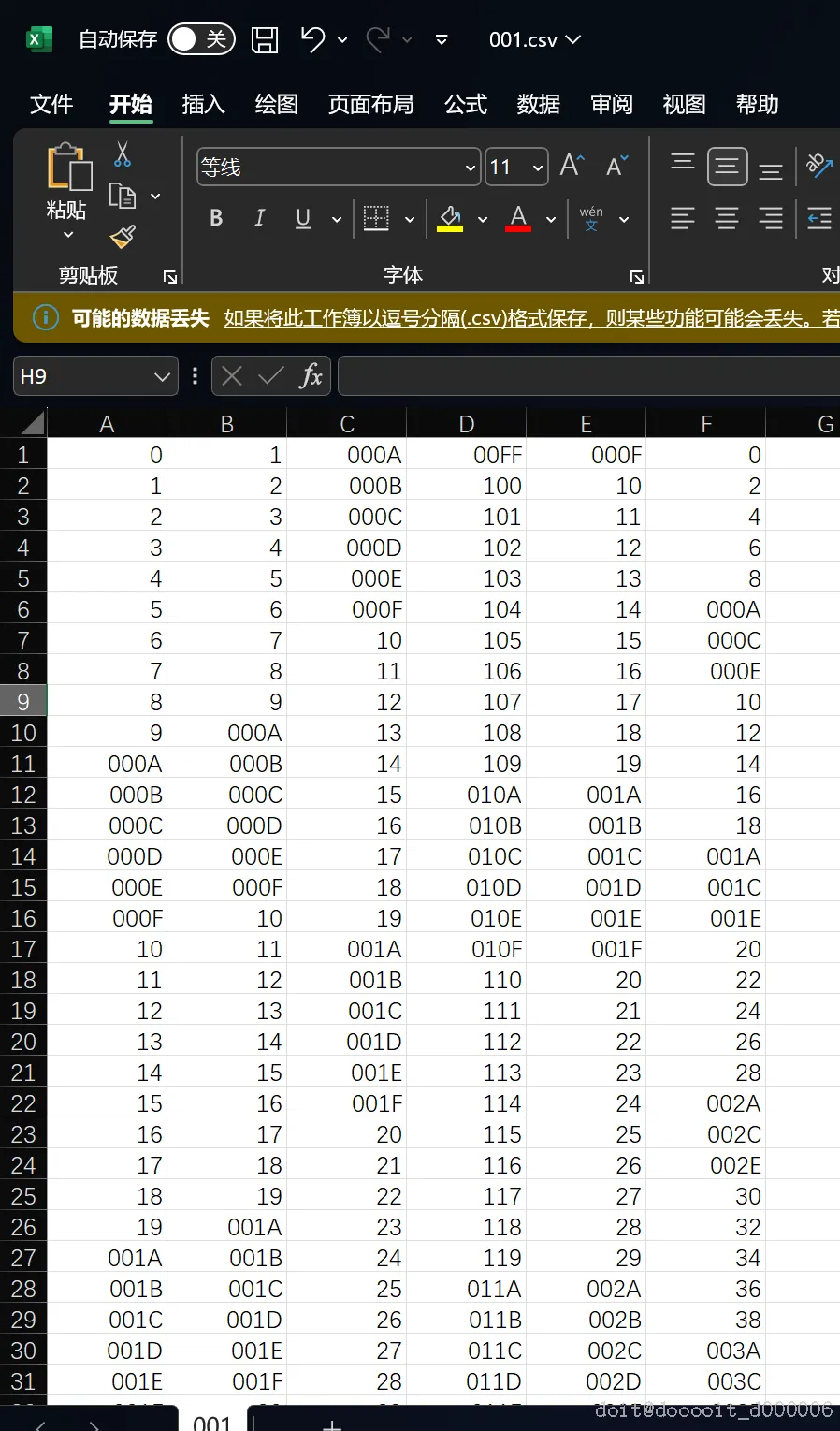Open the 插入 ribbon tab
The image size is (840, 1431).
(202, 104)
